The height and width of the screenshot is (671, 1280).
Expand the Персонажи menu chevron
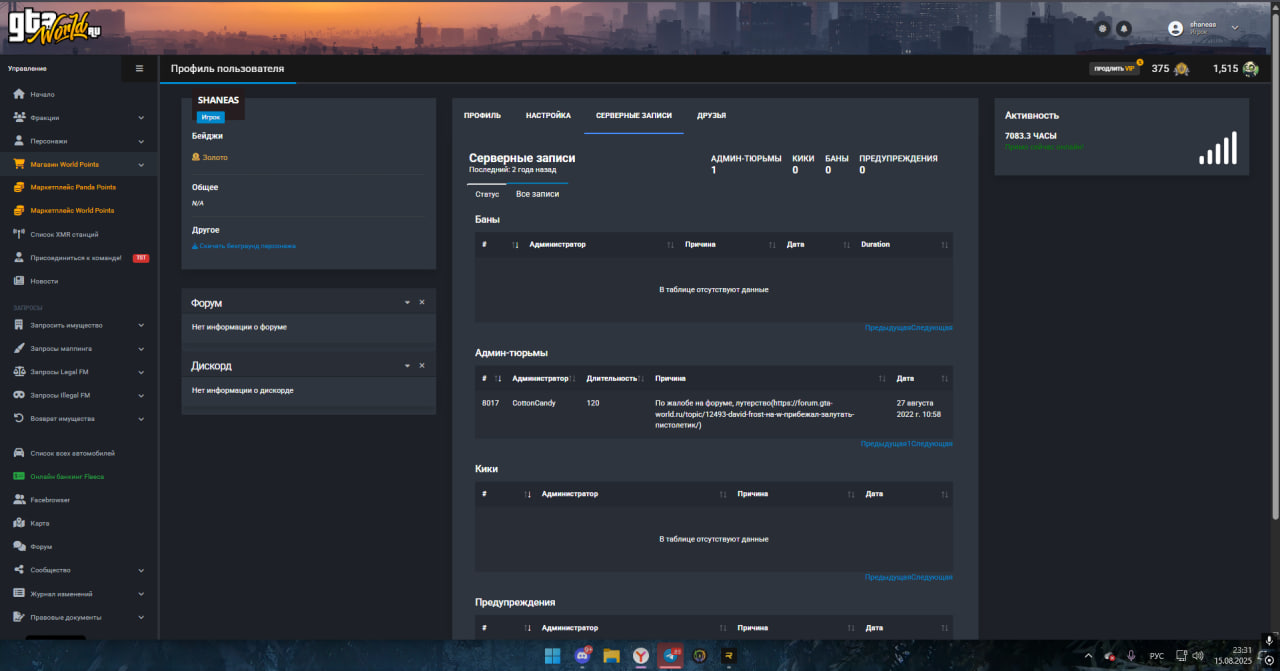click(x=141, y=141)
